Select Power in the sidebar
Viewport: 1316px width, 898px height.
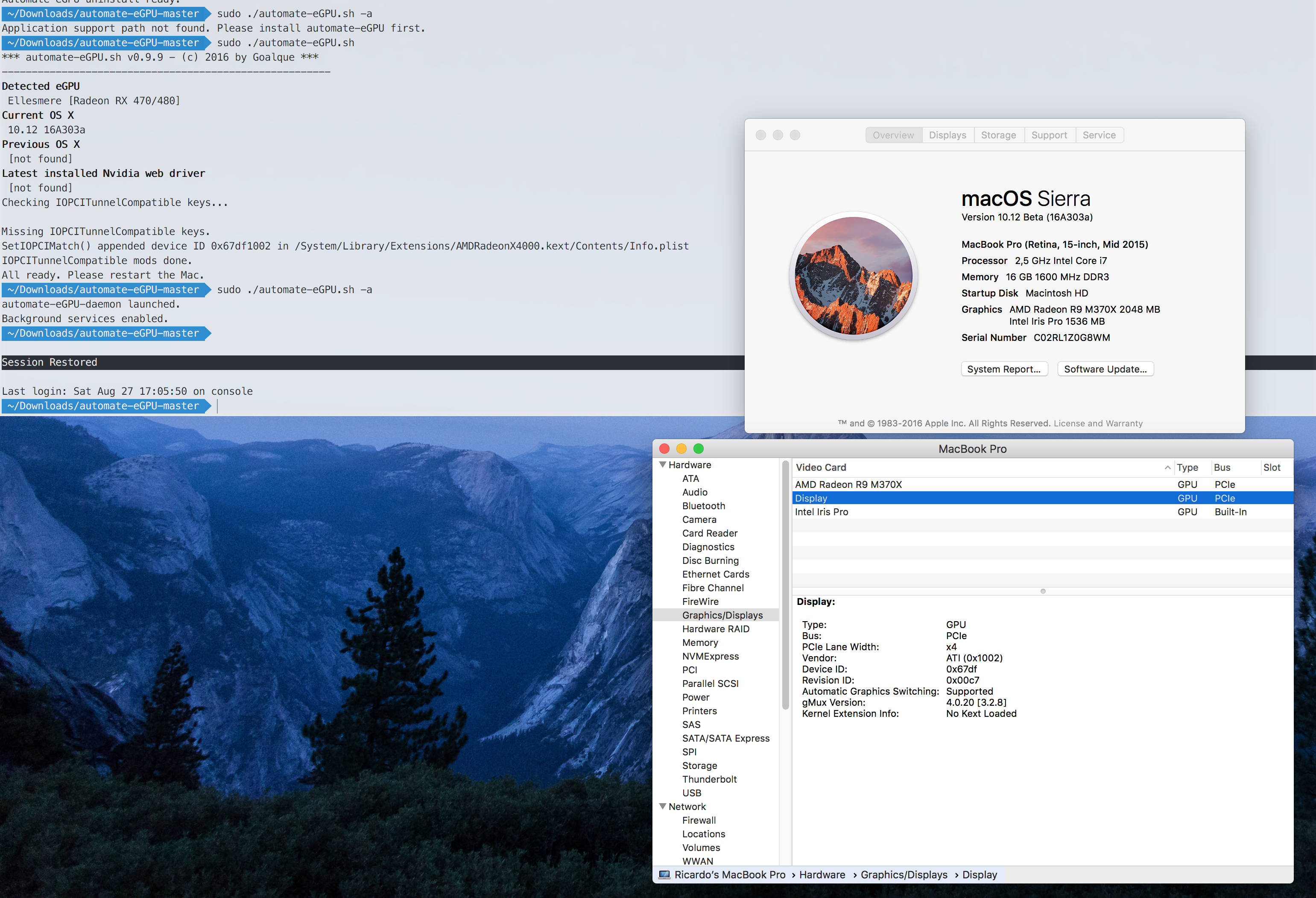click(696, 697)
